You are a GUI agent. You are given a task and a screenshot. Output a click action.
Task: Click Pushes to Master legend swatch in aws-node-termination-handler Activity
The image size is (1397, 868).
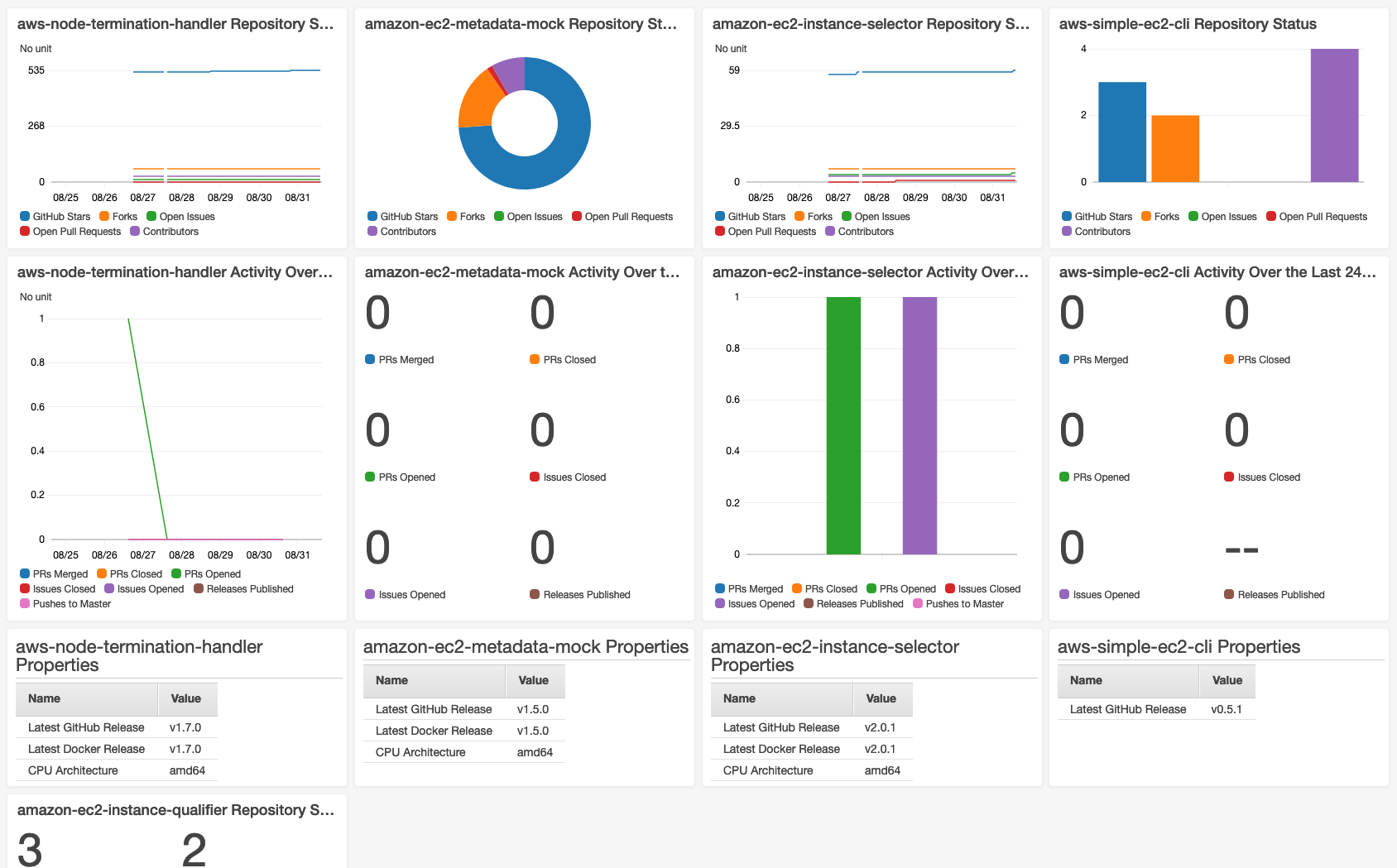pos(25,603)
